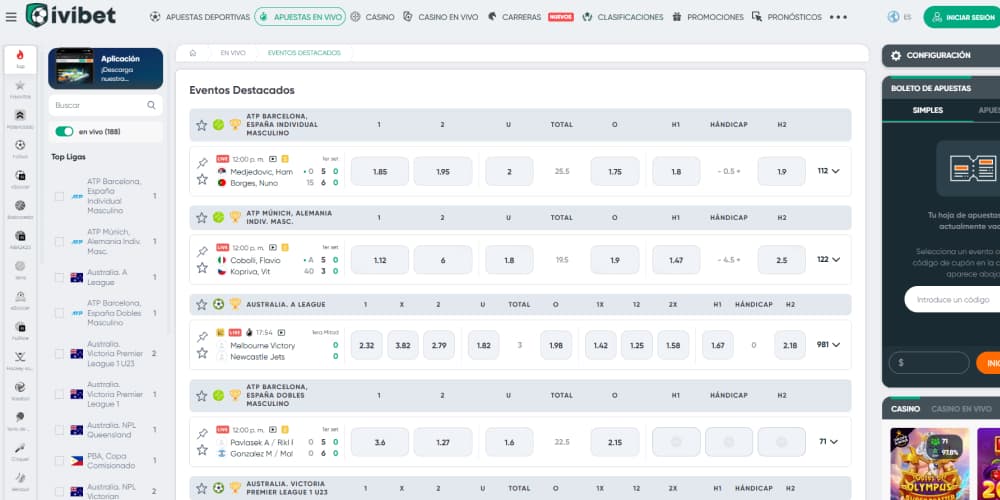Star the Melbourne Victory vs Newcastle Jets match
The image size is (1000, 500).
202,353
